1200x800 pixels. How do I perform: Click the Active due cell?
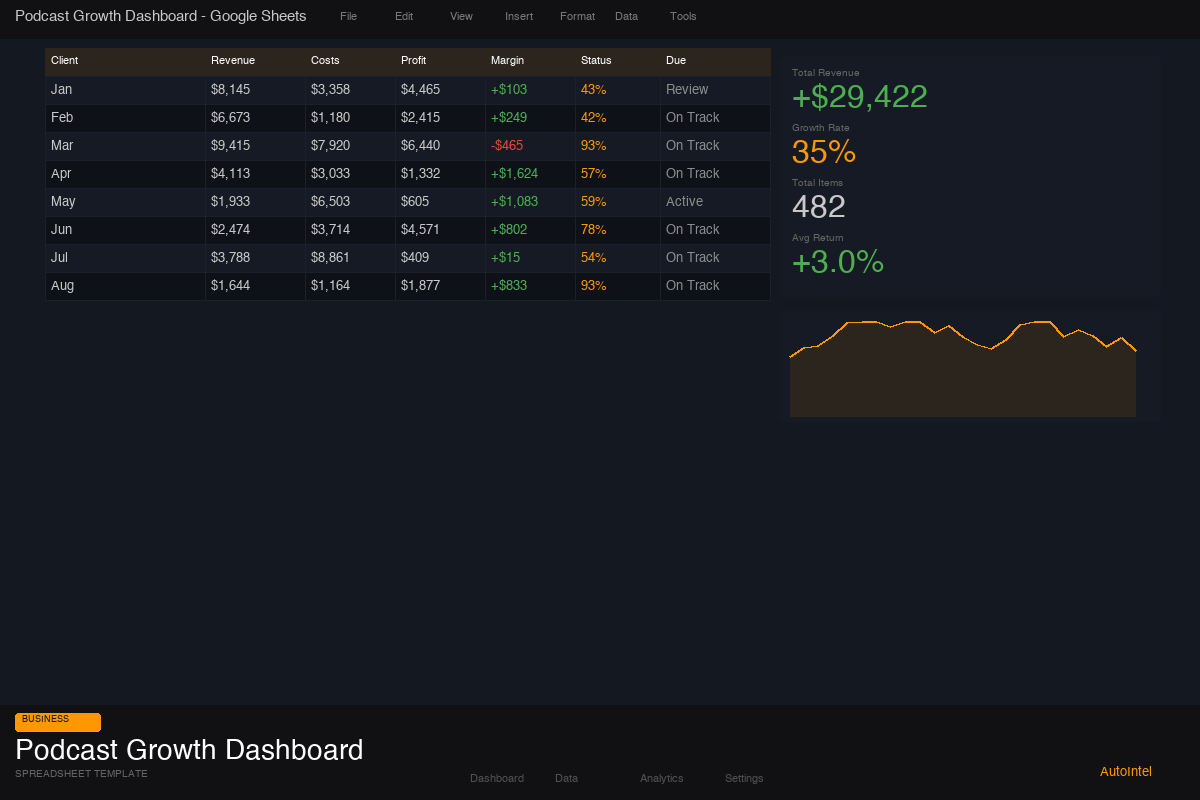(x=715, y=202)
